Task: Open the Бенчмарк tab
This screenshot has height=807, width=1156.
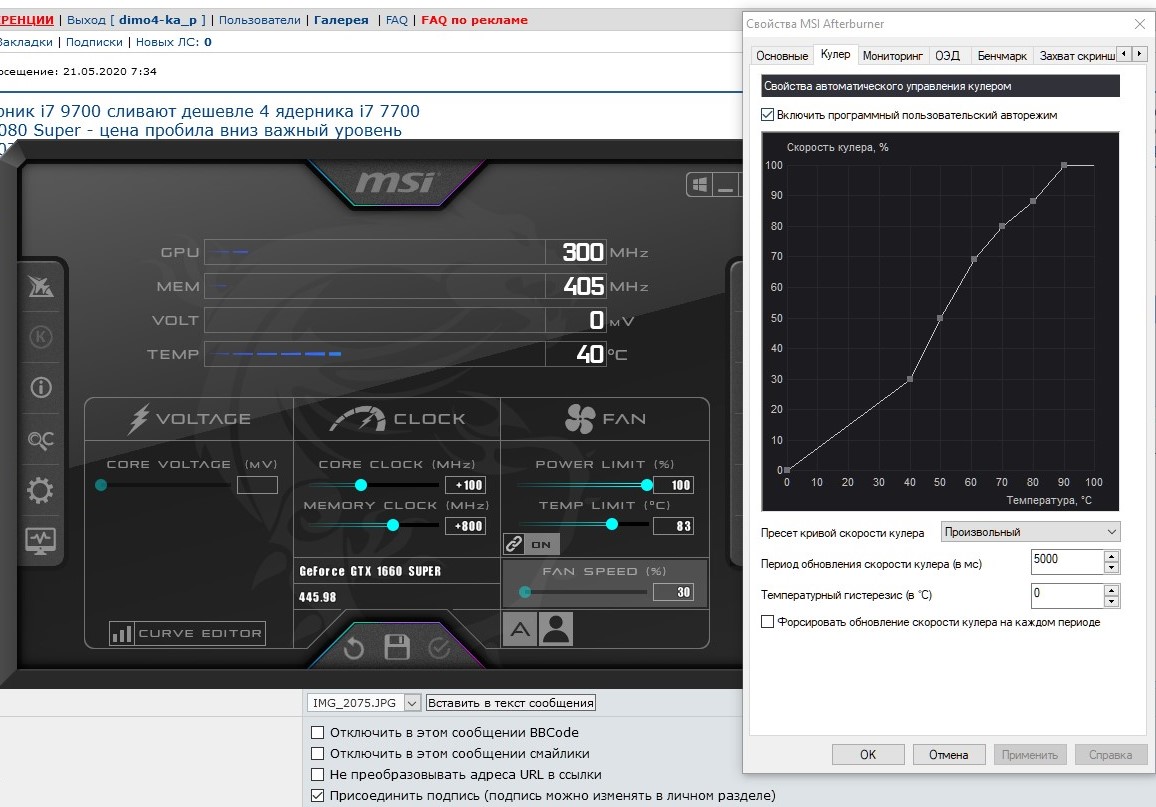Action: coord(1002,56)
